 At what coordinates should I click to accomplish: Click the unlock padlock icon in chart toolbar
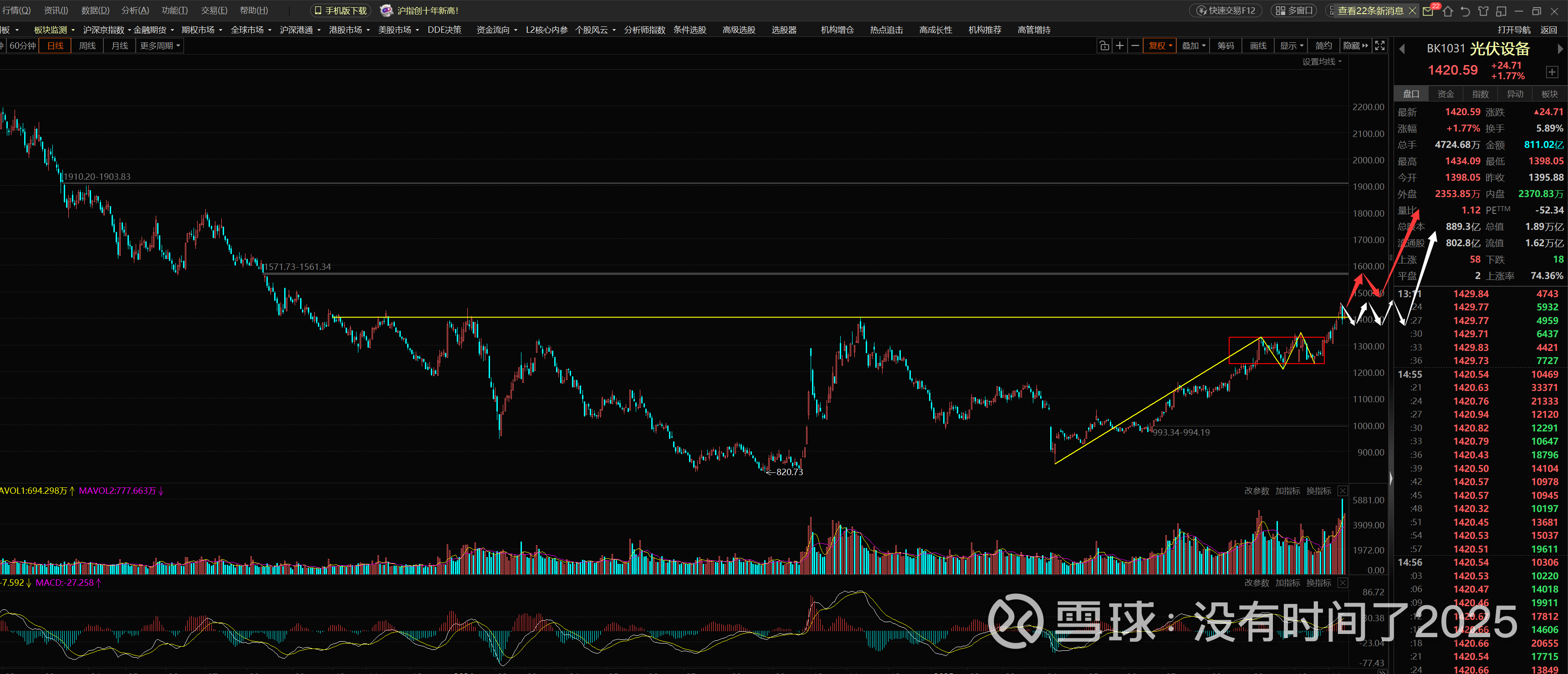(1104, 46)
